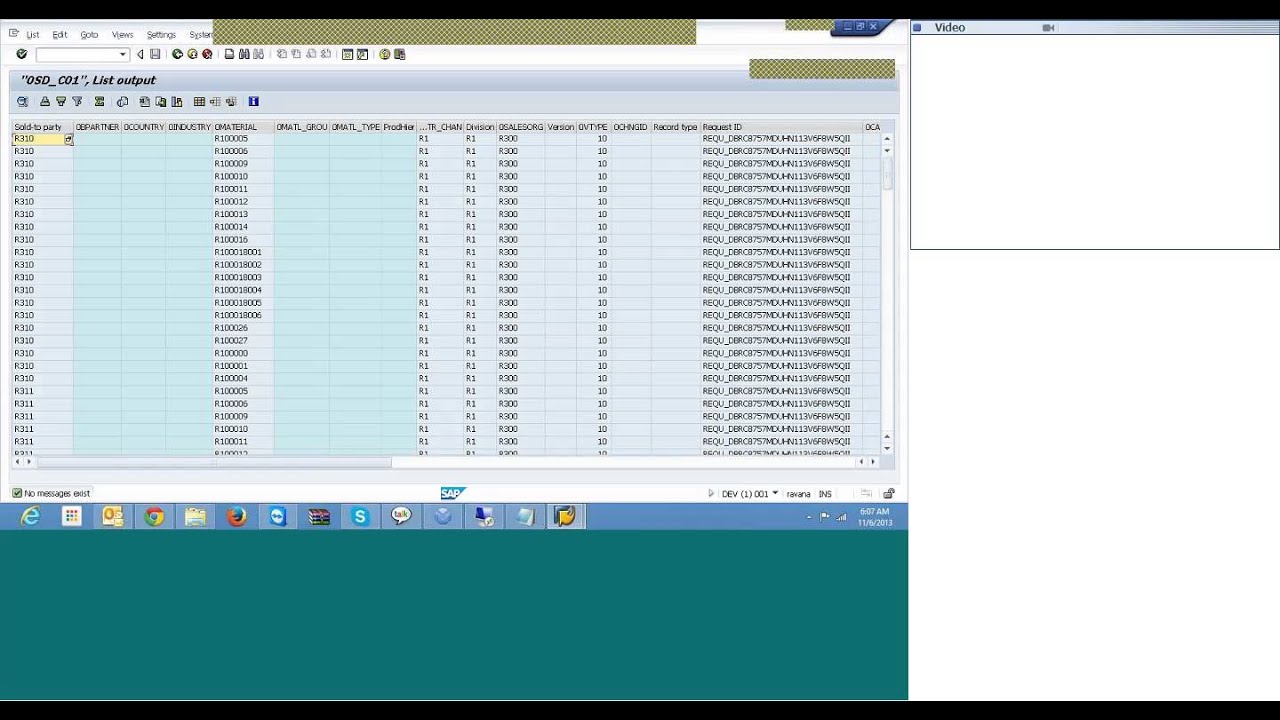The width and height of the screenshot is (1280, 720).
Task: Click the yellow Help icon
Action: [x=384, y=54]
